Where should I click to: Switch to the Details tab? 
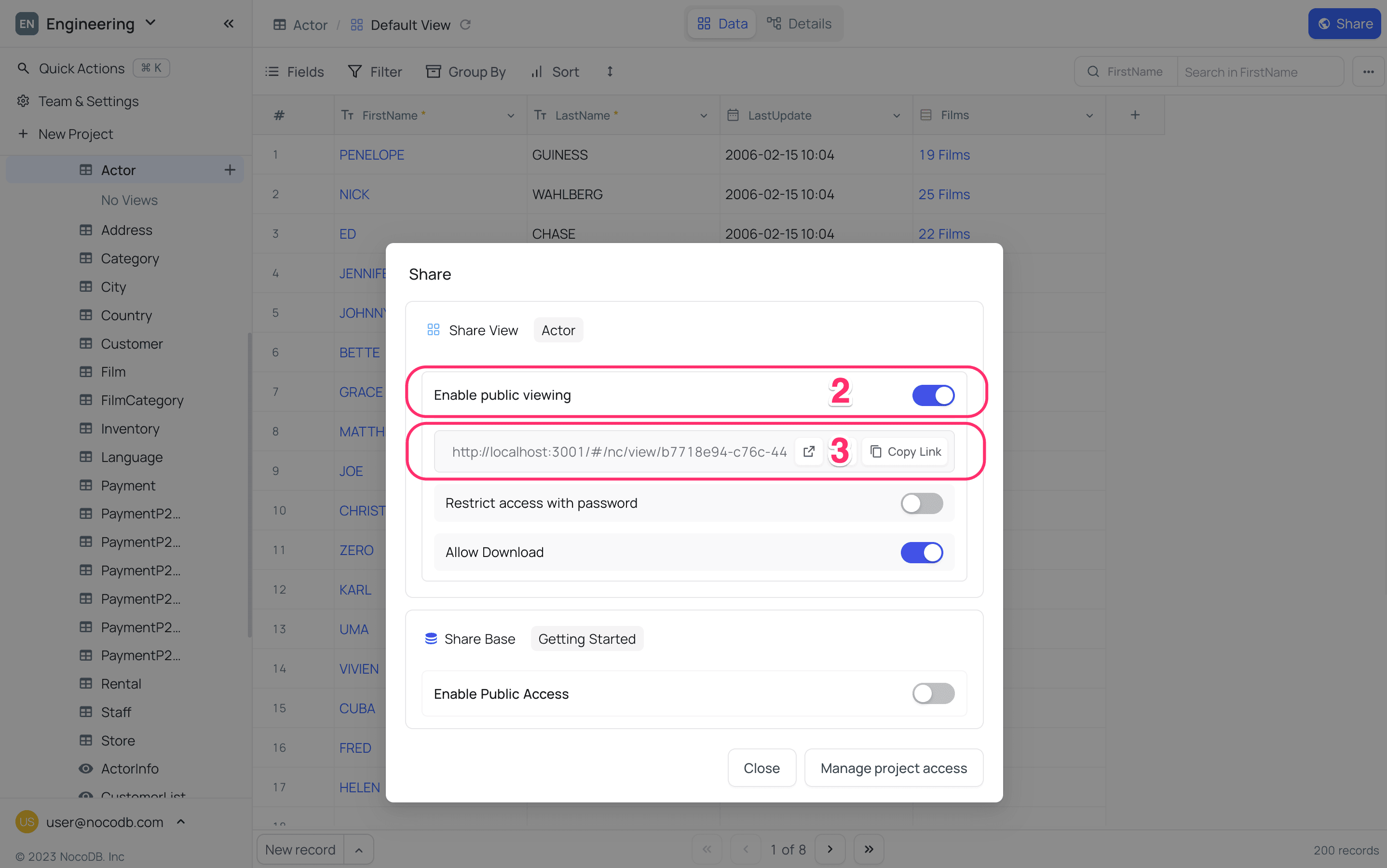[800, 24]
